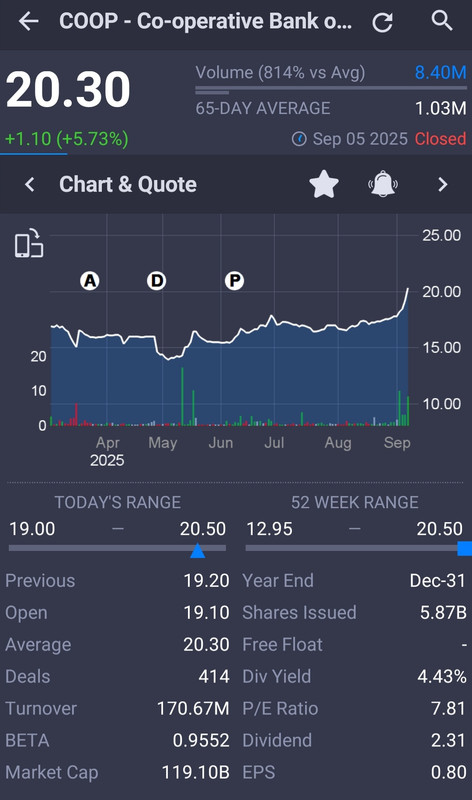
Task: Tap Previous close value 19.20
Action: pos(206,581)
